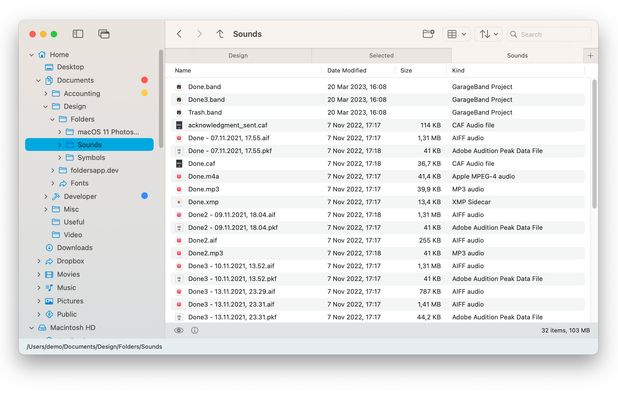This screenshot has width=618, height=394.
Task: Select the Done.caf file icon
Action: (179, 164)
